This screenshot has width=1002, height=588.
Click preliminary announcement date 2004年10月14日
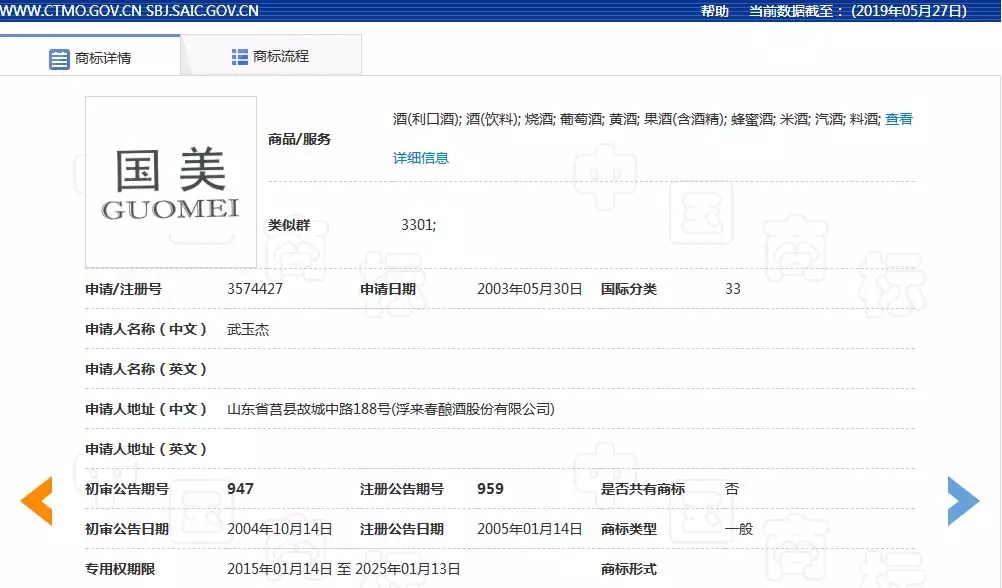click(280, 529)
